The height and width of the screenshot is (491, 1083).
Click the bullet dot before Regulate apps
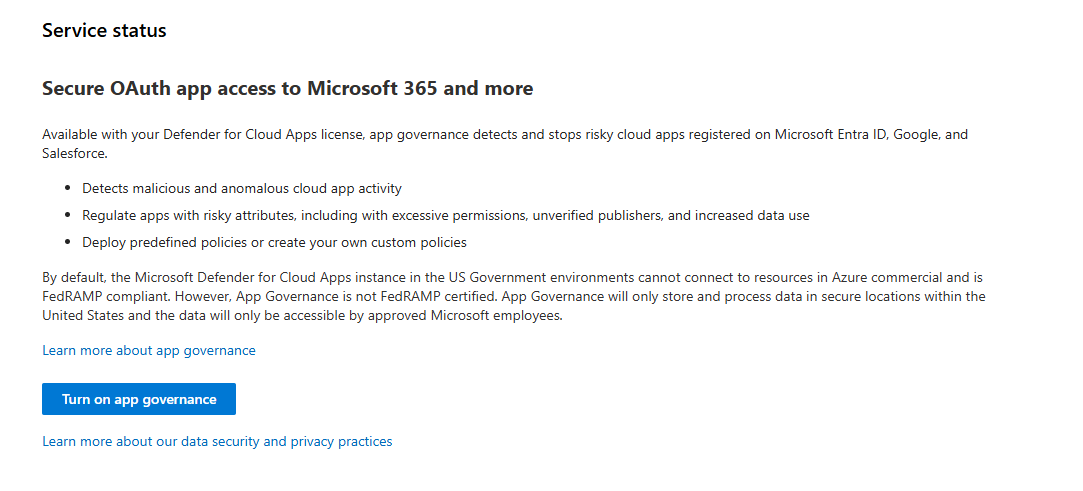tap(68, 215)
